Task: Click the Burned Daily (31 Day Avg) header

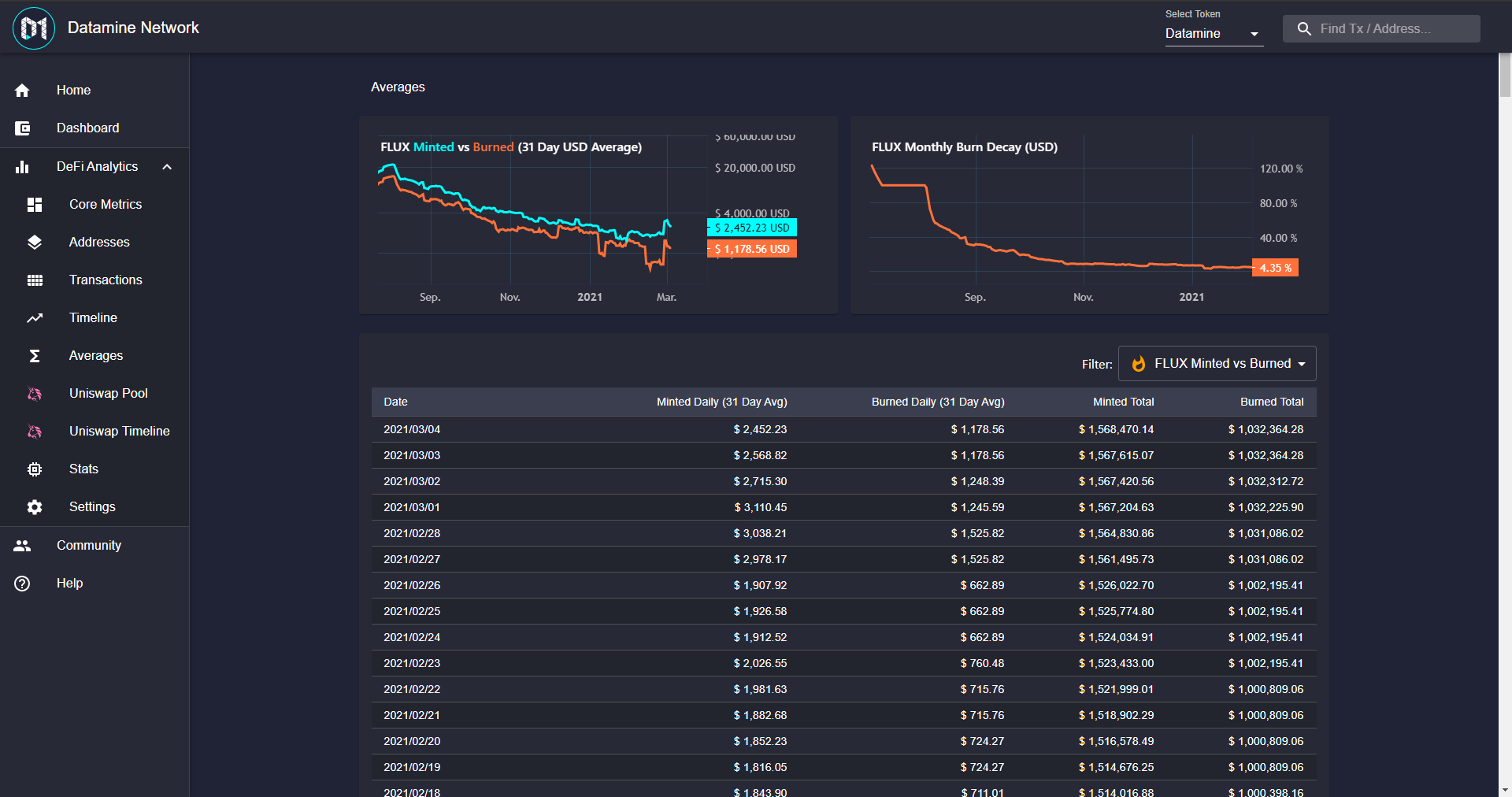Action: tap(938, 402)
